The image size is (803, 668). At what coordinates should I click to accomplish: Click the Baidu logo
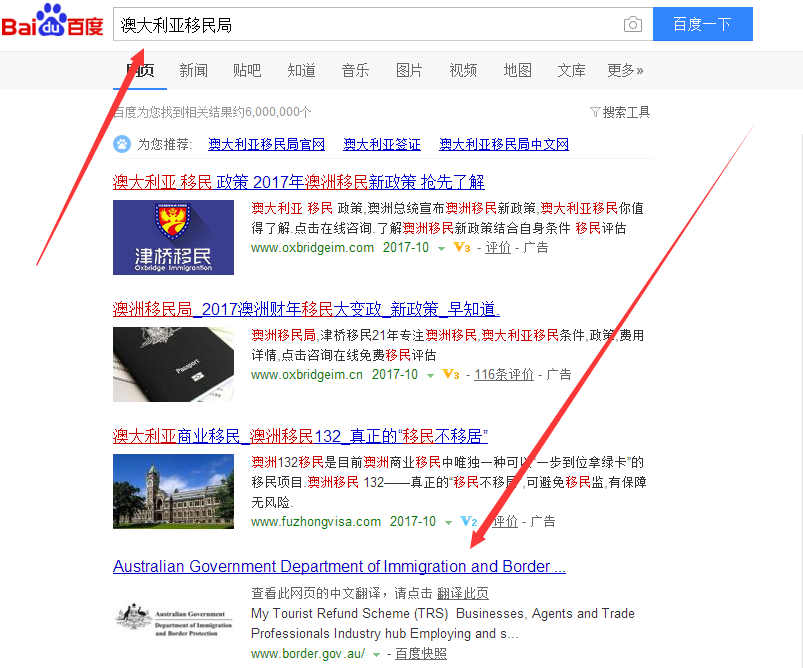click(52, 21)
